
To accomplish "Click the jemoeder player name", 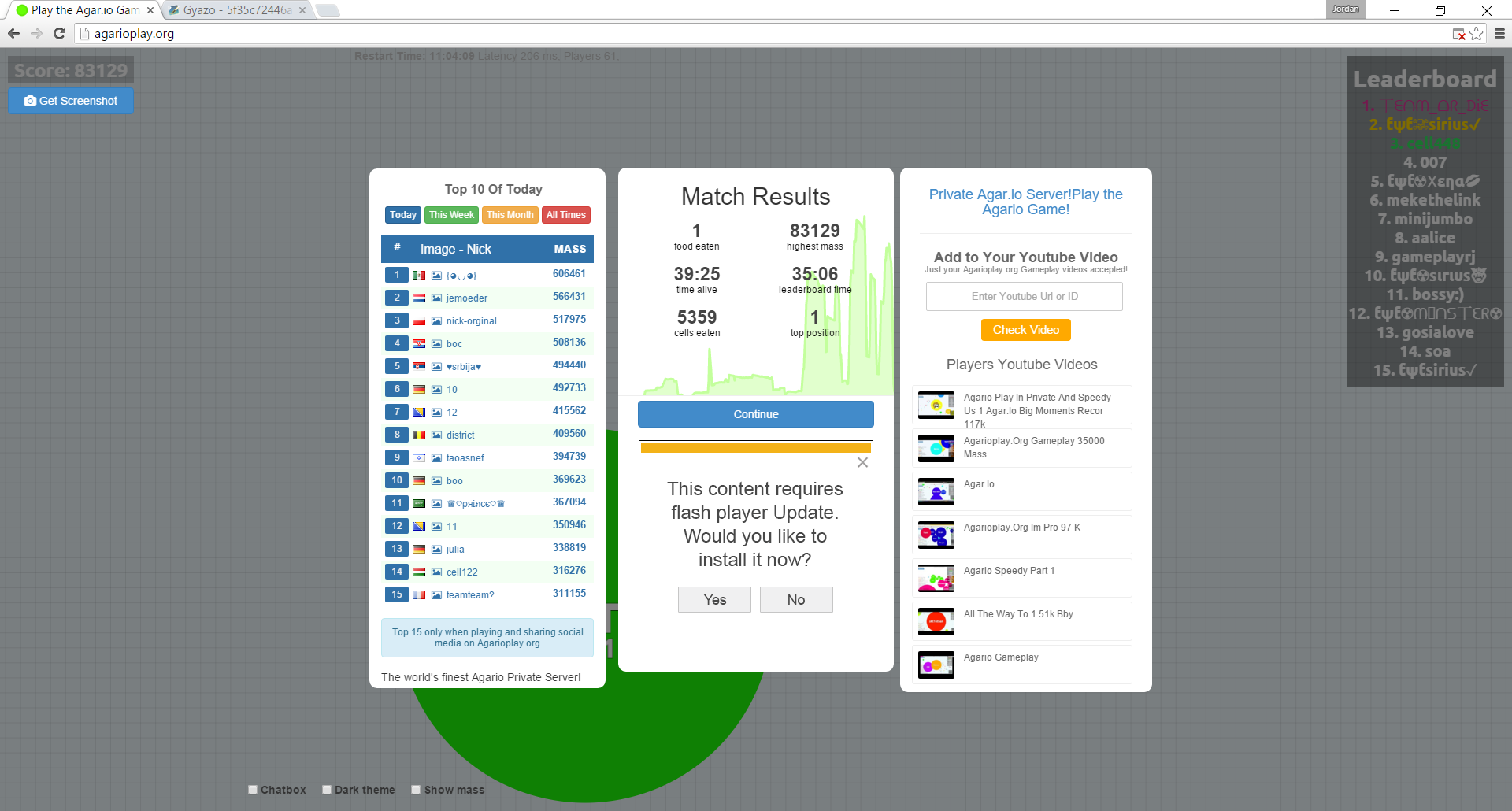I will pos(467,298).
